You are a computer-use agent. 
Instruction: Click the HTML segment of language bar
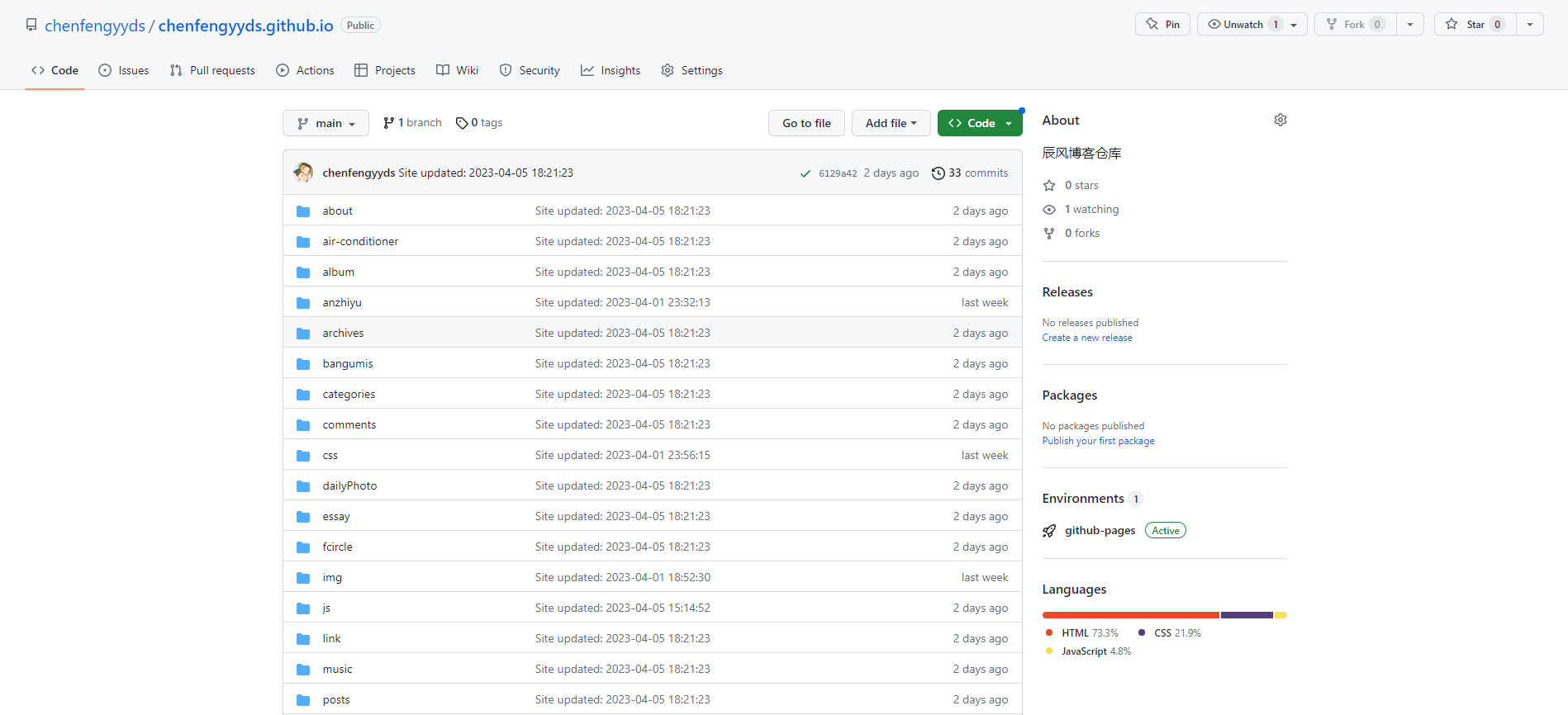tap(1130, 615)
